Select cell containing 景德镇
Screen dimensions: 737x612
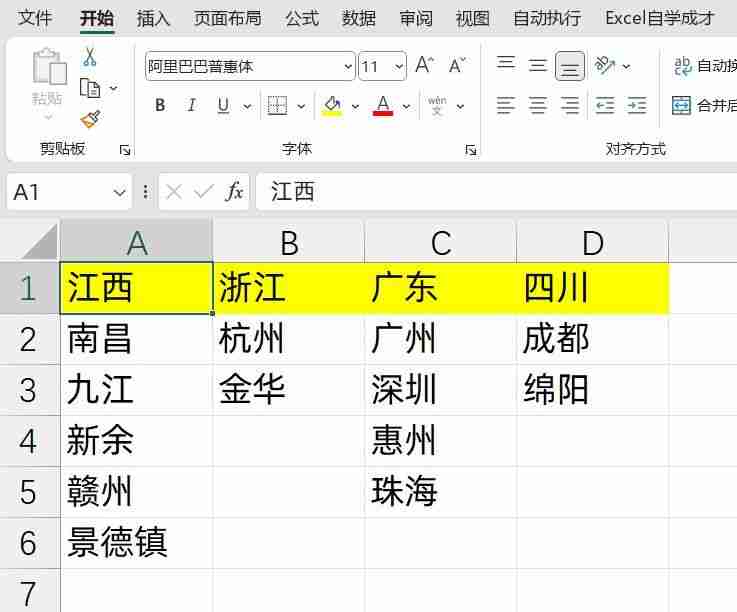[136, 543]
